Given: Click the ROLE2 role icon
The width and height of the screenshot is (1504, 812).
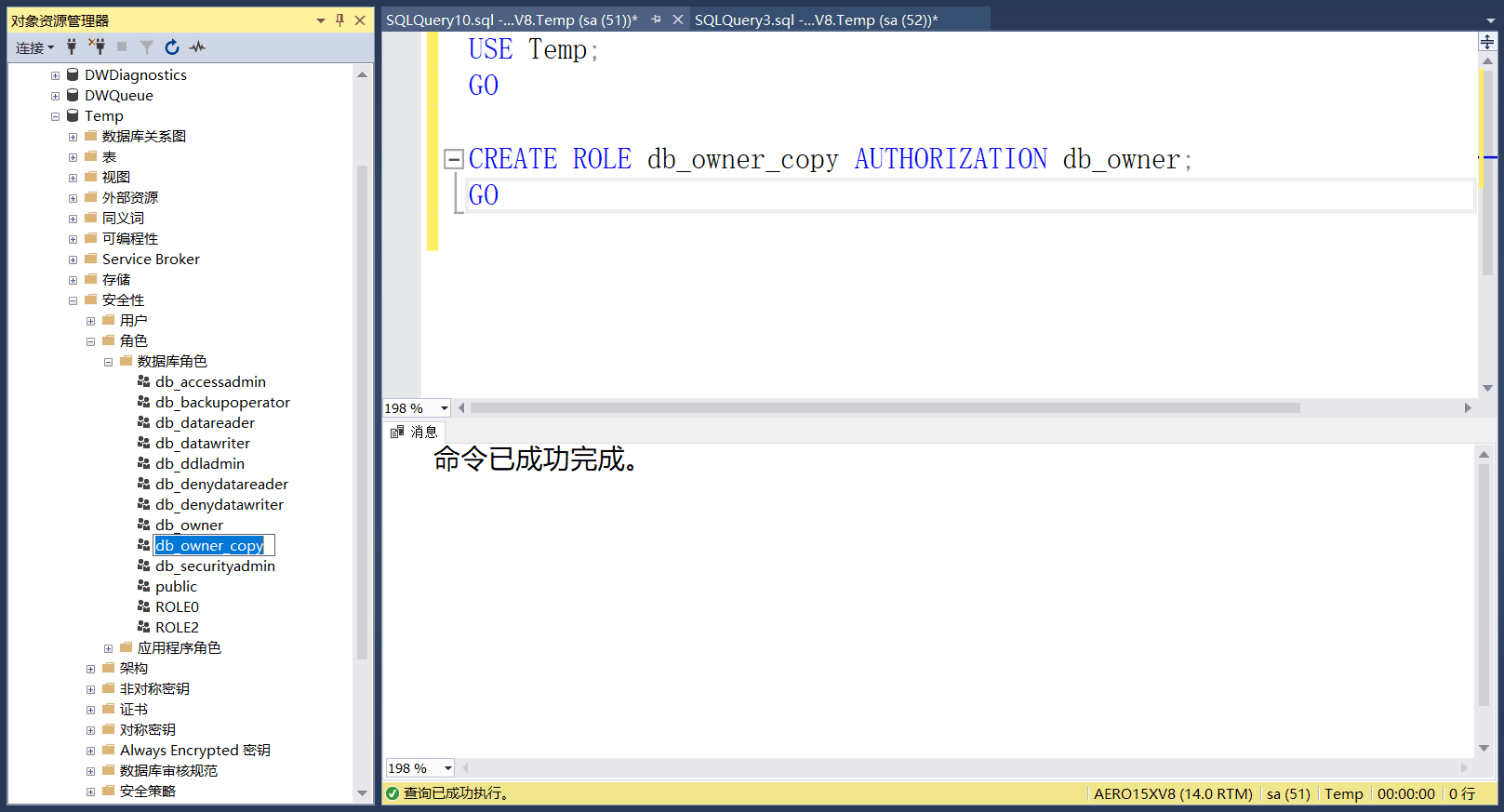Looking at the screenshot, I should pos(144,627).
